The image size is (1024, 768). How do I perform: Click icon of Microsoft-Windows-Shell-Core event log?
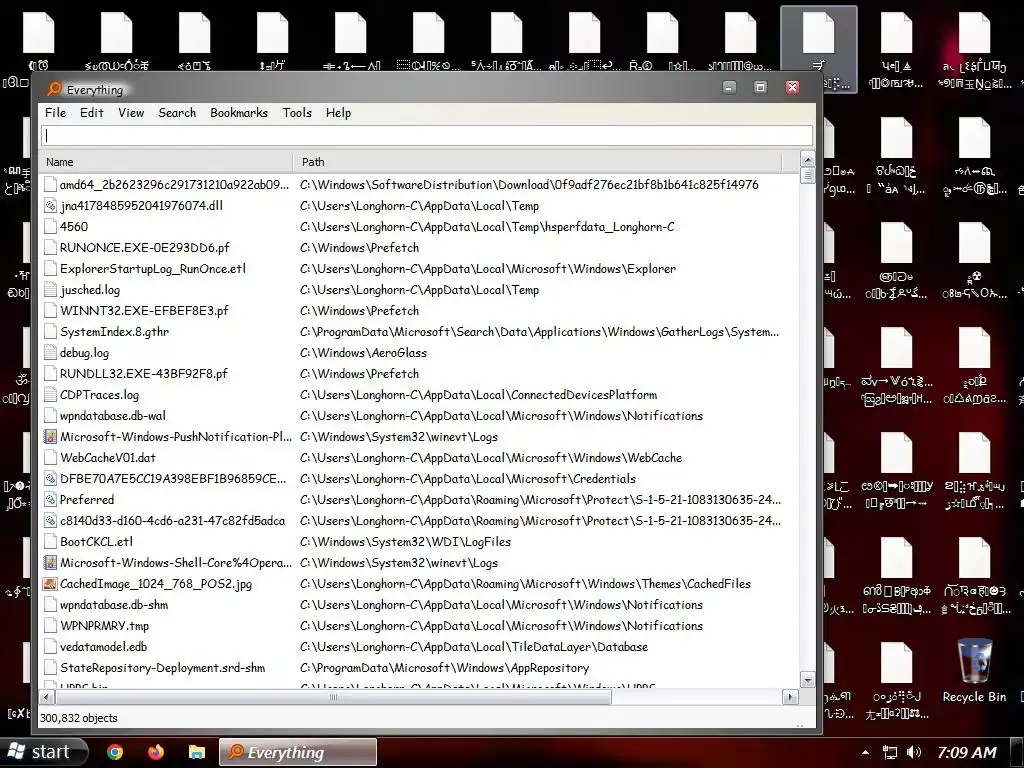click(x=50, y=563)
